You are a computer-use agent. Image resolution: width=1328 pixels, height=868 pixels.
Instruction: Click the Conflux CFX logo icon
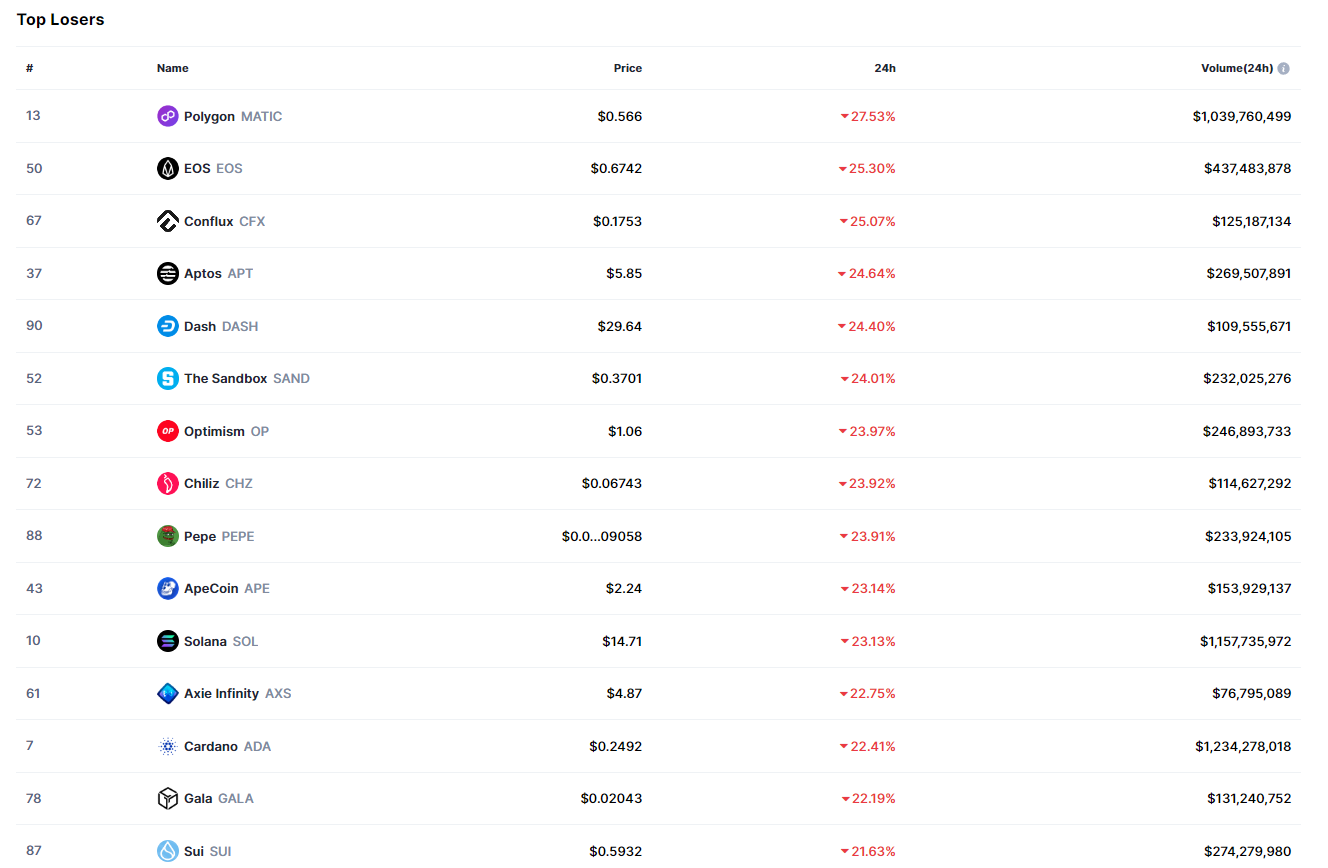point(168,221)
